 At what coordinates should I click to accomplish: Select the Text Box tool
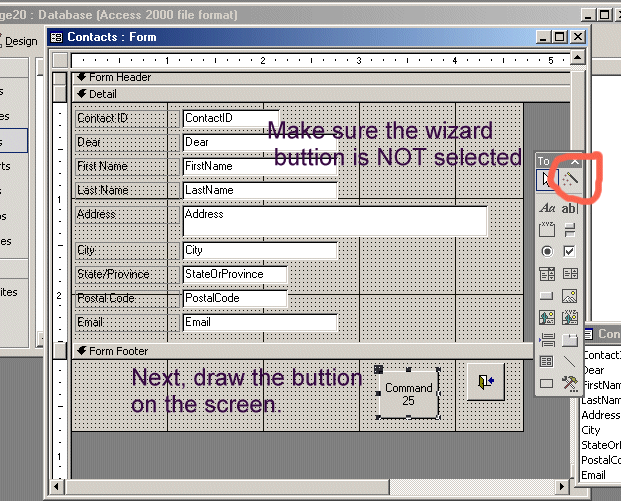(x=569, y=208)
